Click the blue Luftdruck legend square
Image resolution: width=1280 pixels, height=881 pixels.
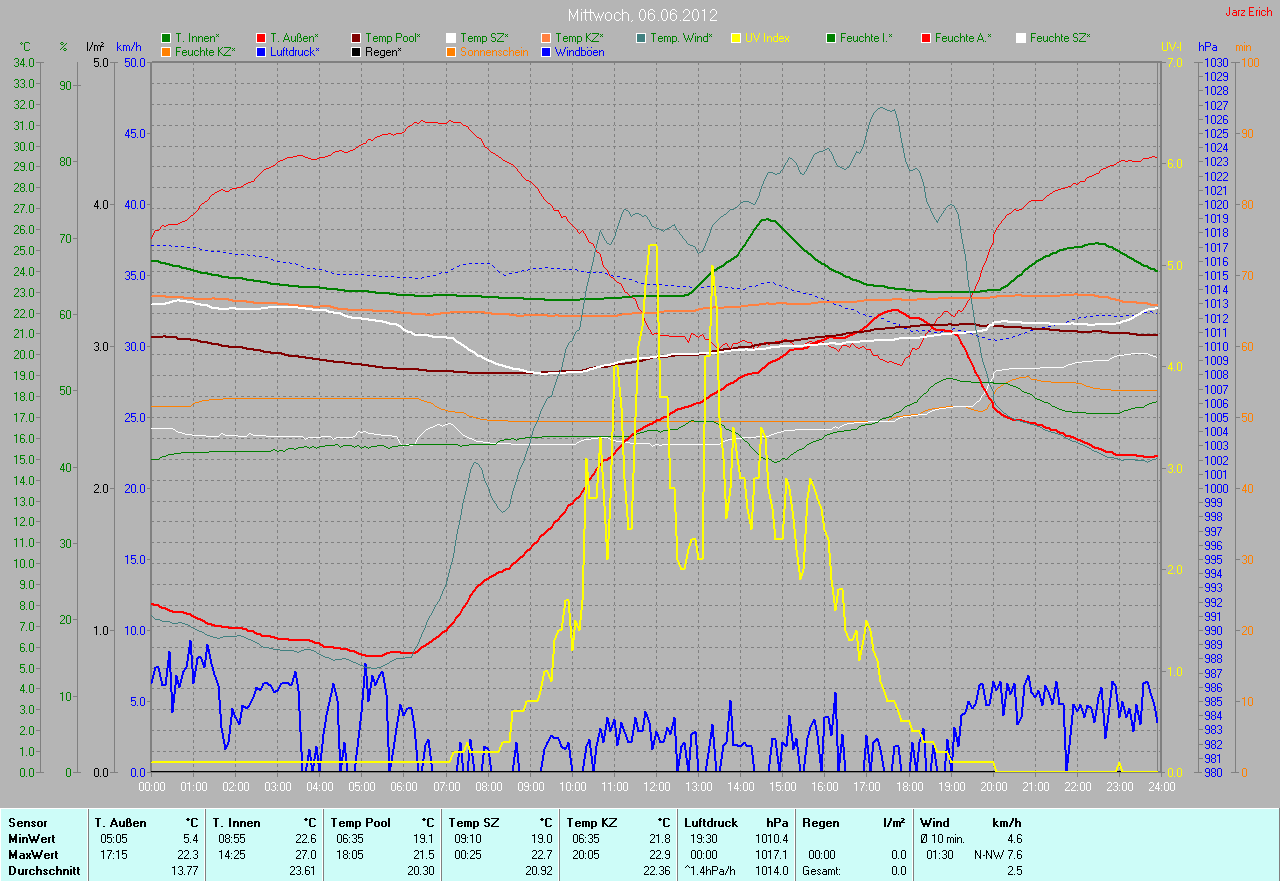tap(261, 51)
